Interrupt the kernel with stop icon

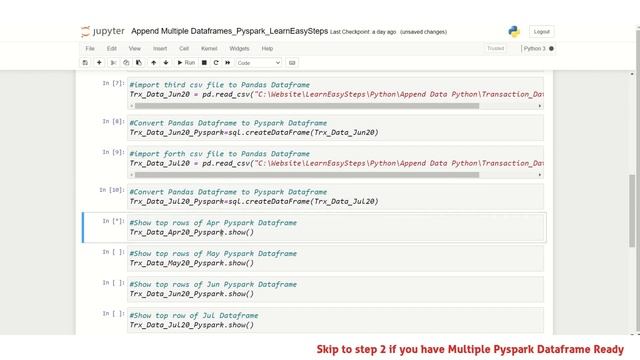click(x=204, y=63)
